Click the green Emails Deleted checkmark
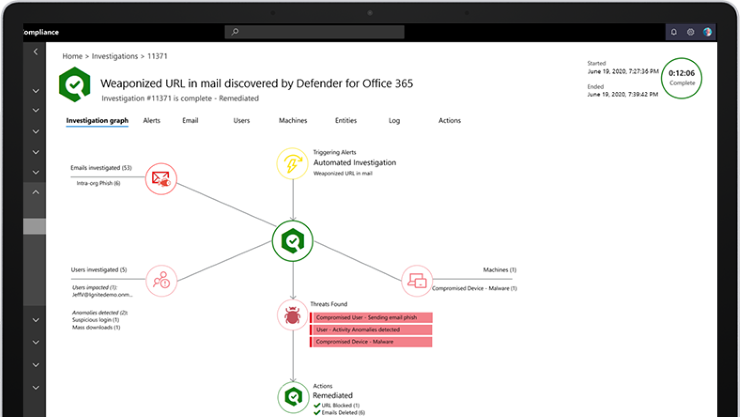740x417 pixels. coord(317,412)
